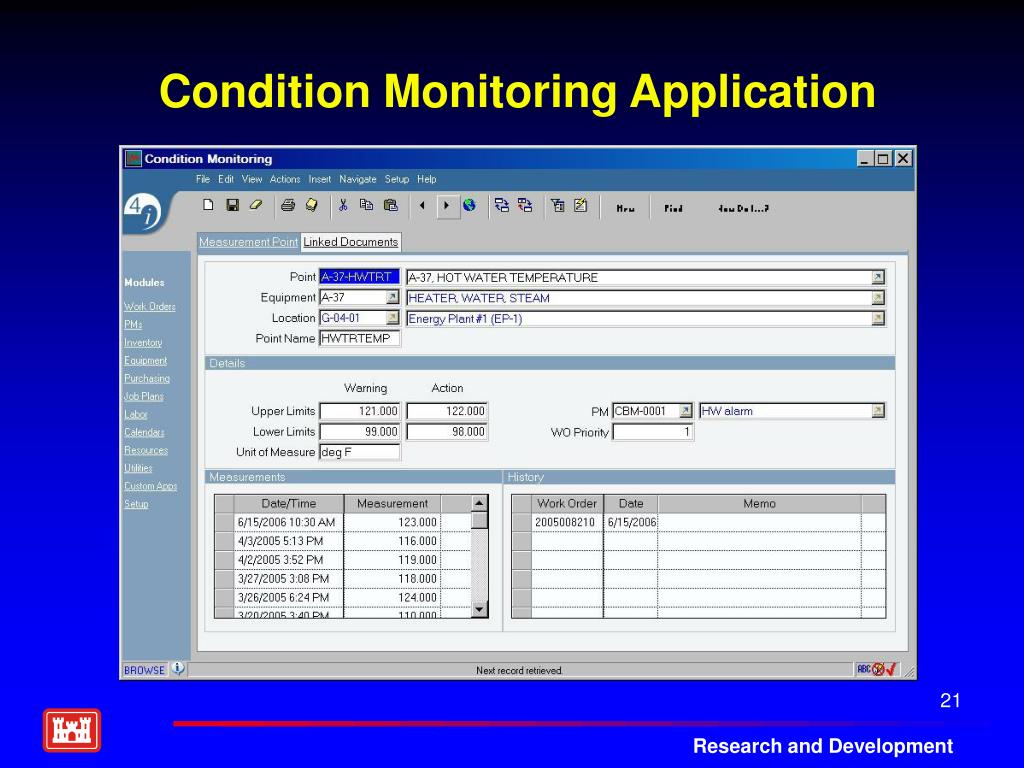Open the Custom Apps module link

pyautogui.click(x=150, y=486)
